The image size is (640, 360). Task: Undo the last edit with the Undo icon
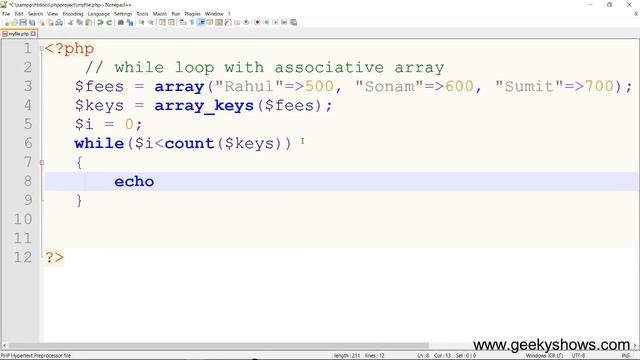[x=100, y=22]
